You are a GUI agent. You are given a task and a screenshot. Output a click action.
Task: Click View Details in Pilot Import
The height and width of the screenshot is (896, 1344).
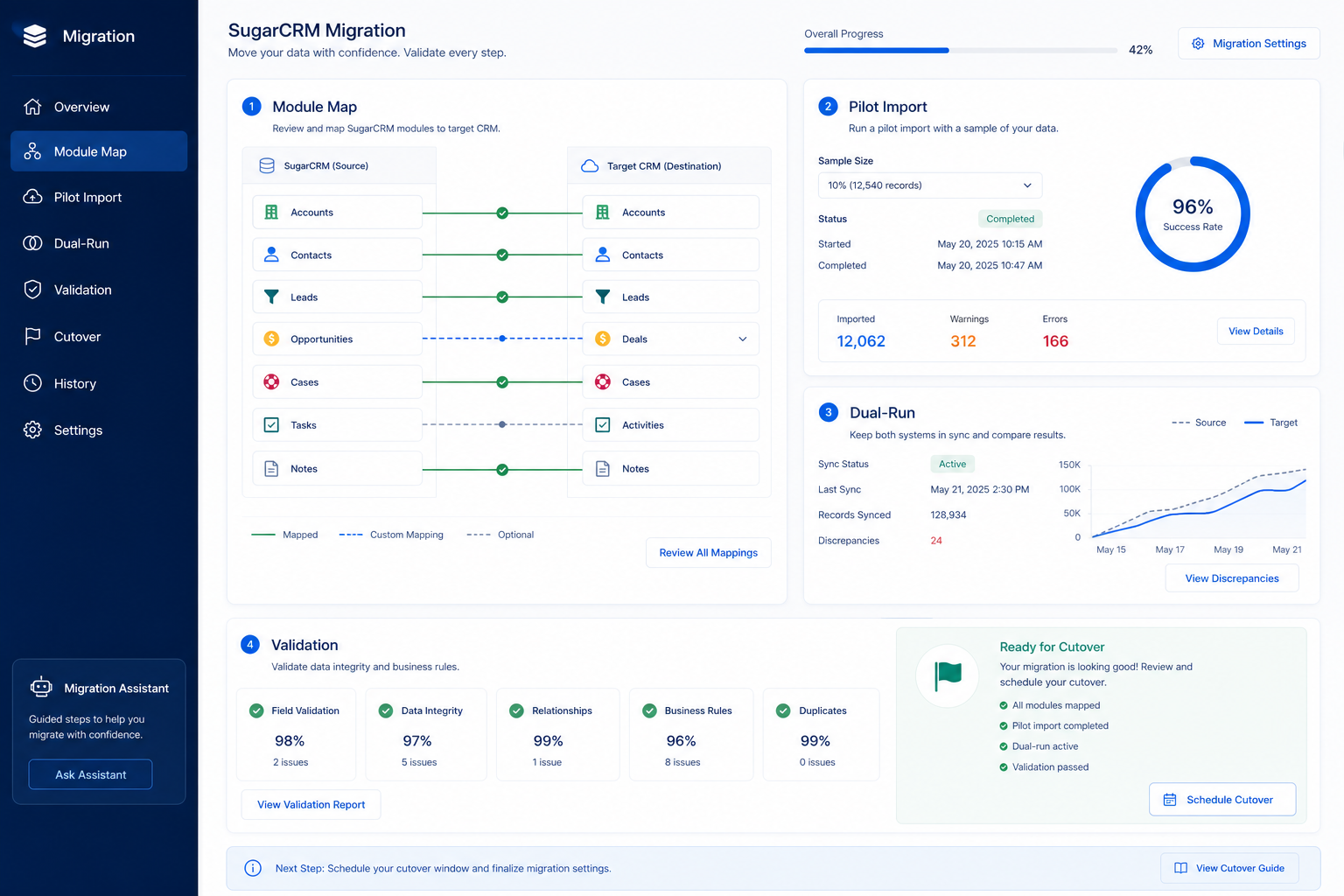coord(1256,331)
